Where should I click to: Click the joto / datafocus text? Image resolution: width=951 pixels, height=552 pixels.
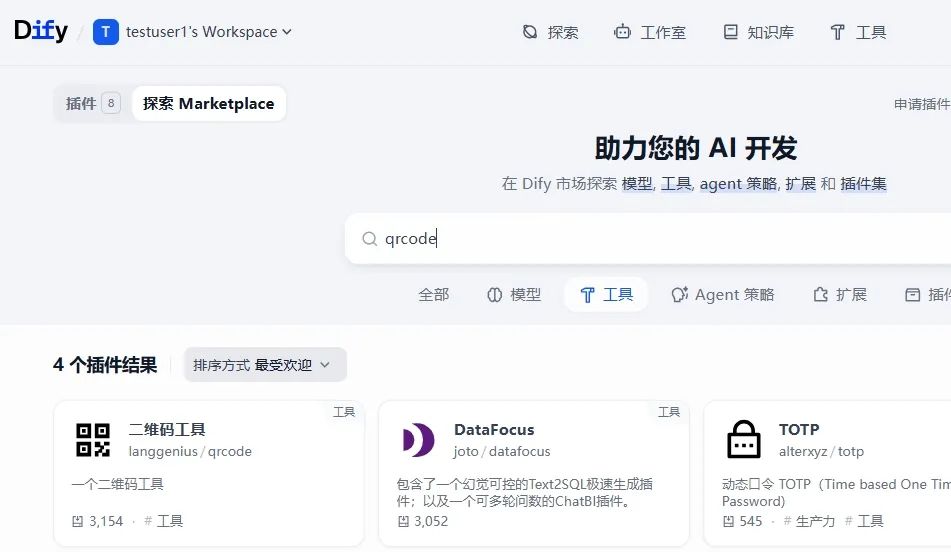pyautogui.click(x=502, y=451)
